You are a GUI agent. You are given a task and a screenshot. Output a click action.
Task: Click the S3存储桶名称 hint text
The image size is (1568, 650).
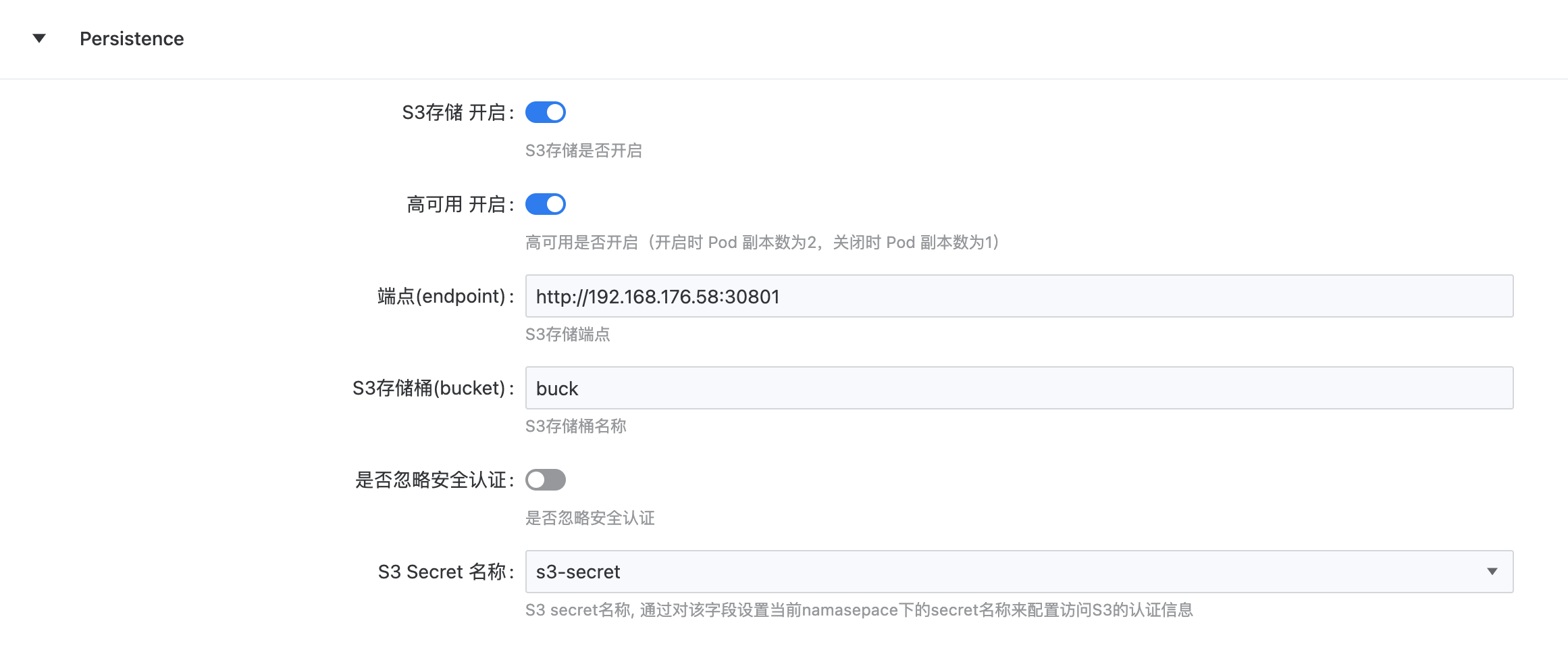[575, 426]
